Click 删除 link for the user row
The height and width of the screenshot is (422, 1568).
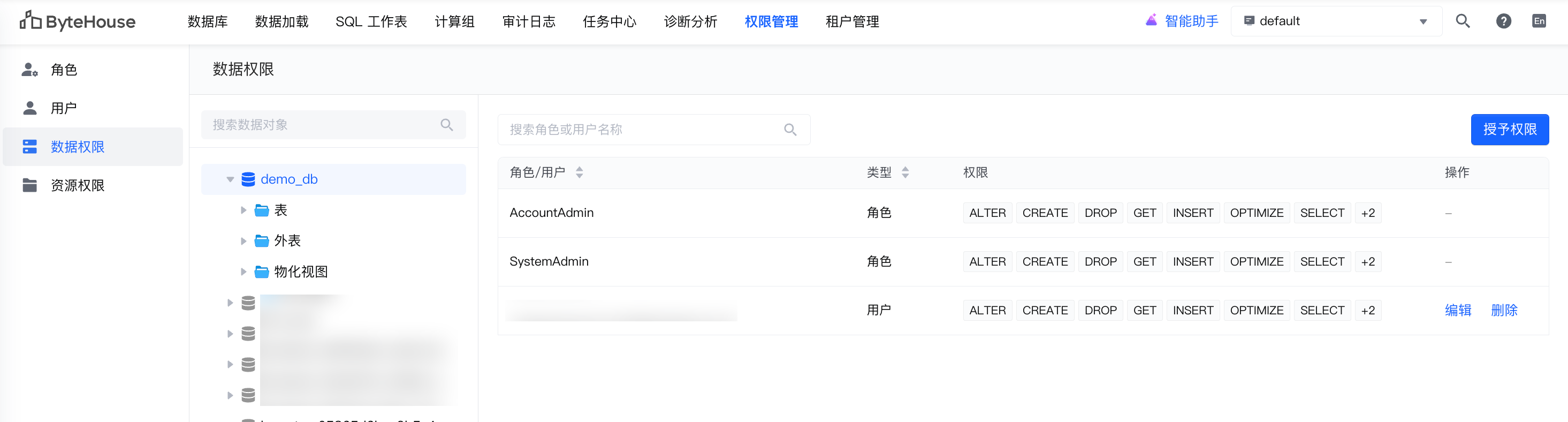(x=1503, y=311)
